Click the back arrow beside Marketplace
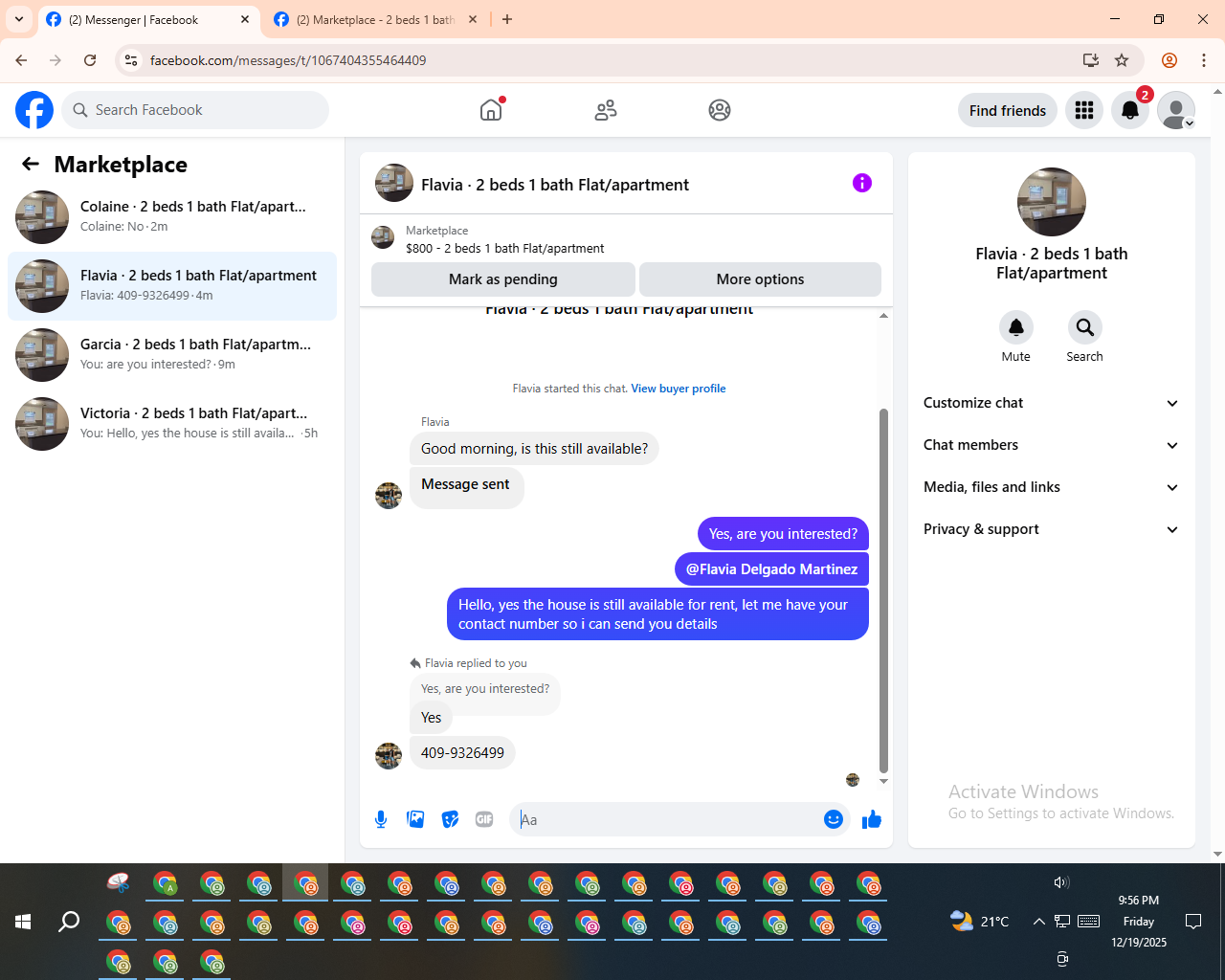 click(x=31, y=164)
